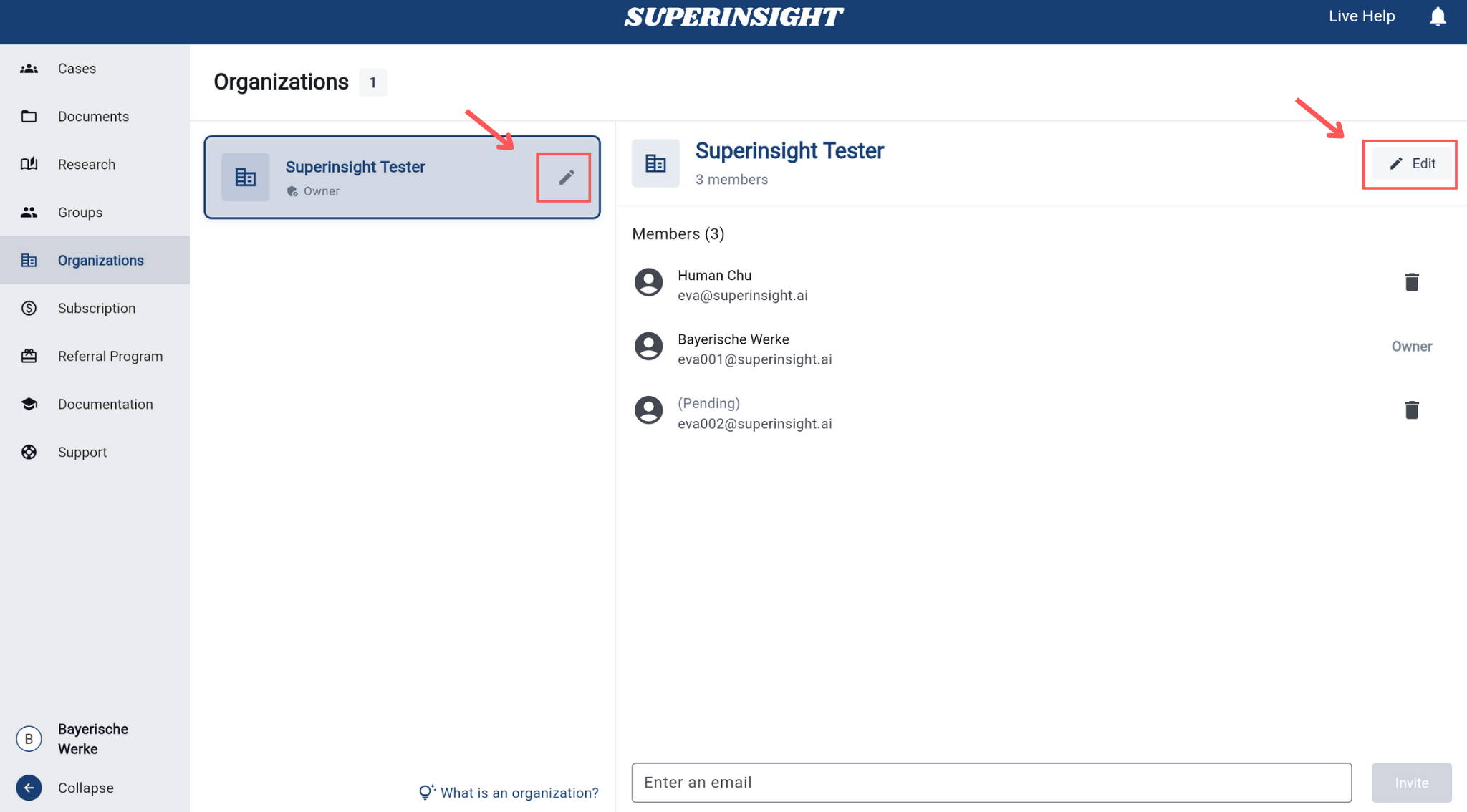This screenshot has width=1467, height=812.
Task: Click building icon in organization detail header
Action: (655, 163)
